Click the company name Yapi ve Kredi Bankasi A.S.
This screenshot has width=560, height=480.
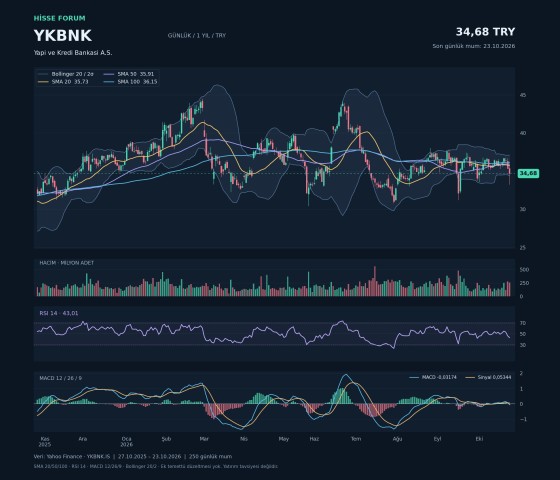pyautogui.click(x=73, y=52)
